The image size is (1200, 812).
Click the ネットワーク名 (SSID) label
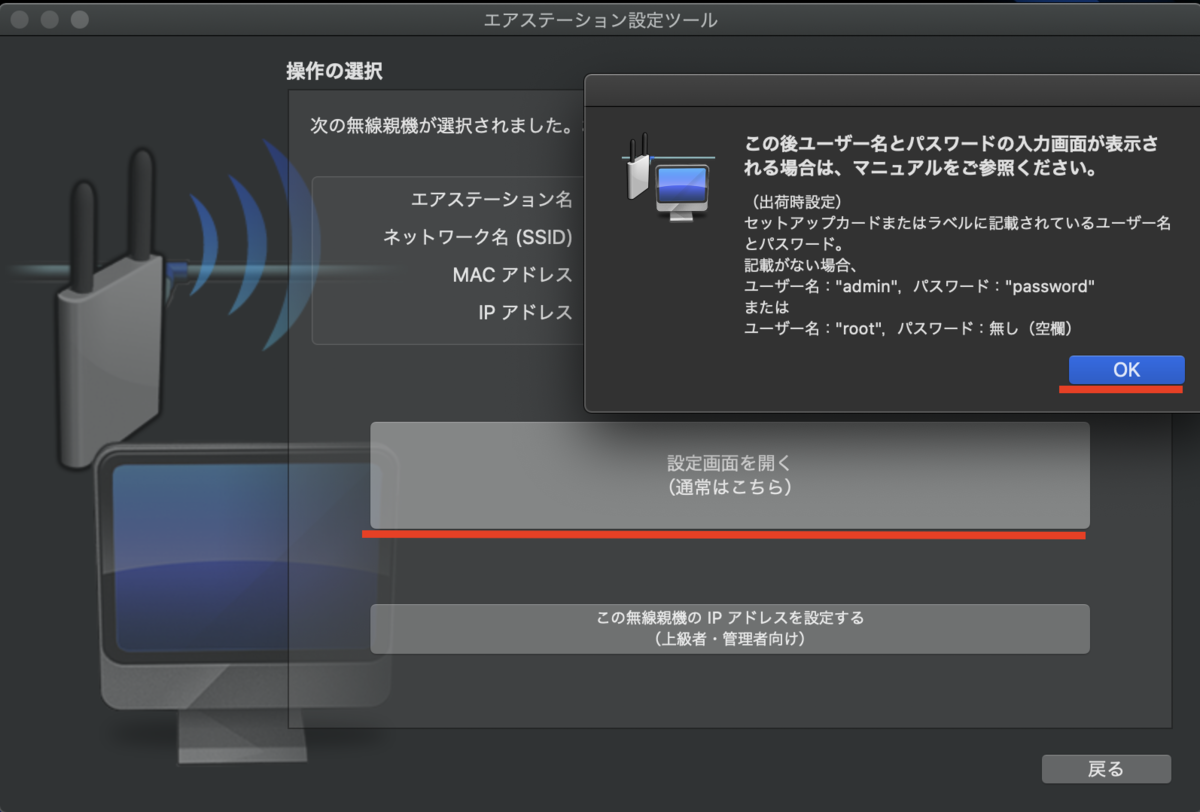pyautogui.click(x=478, y=237)
